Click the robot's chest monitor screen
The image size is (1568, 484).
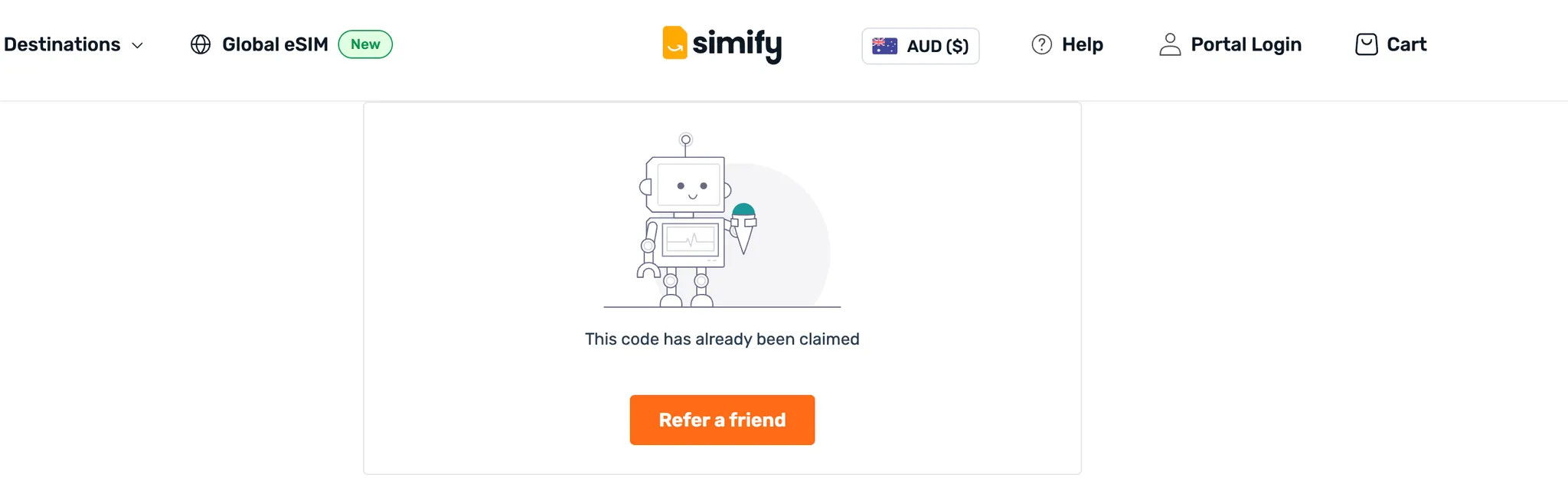(x=691, y=240)
